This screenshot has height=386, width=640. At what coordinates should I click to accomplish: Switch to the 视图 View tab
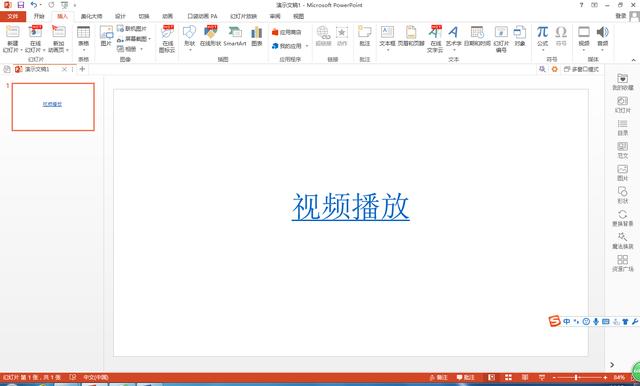tap(298, 16)
